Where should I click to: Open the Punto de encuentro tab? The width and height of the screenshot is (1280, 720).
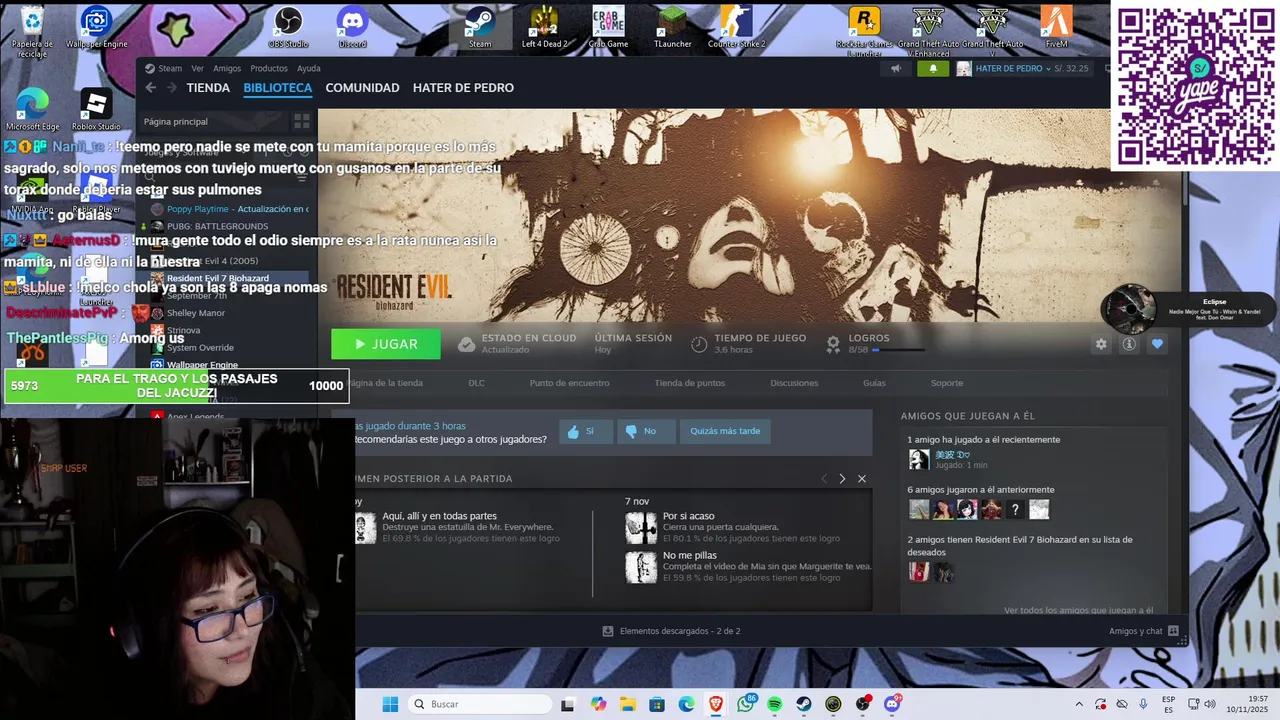coord(569,383)
